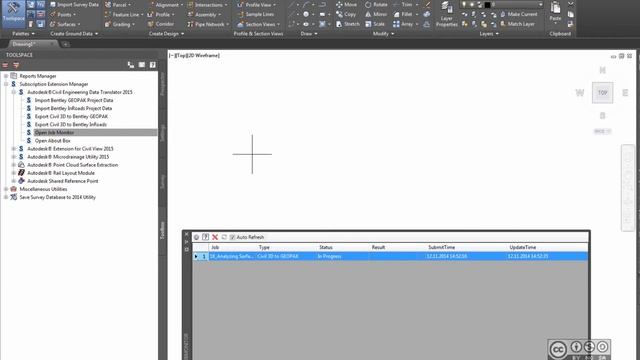Select the Civil 3D to GEOPAK job row
640x360 pixels.
click(x=390, y=256)
